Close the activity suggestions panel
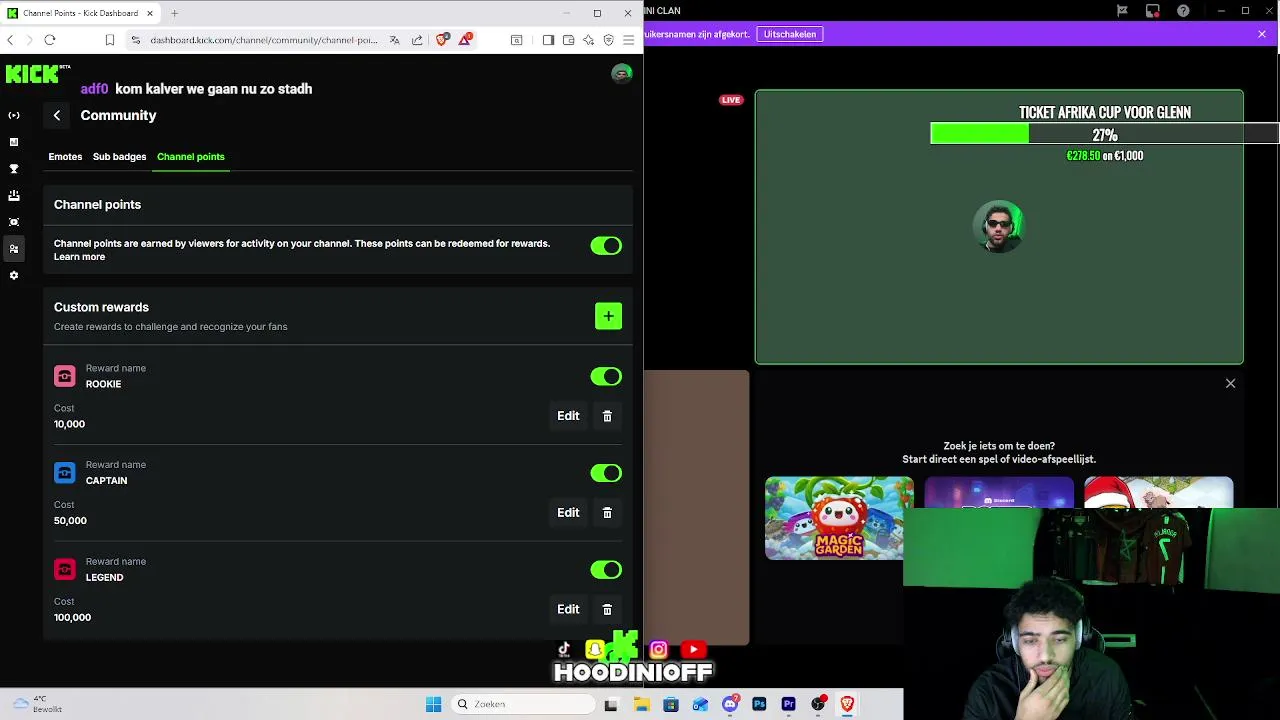This screenshot has width=1280, height=720. (x=1231, y=383)
